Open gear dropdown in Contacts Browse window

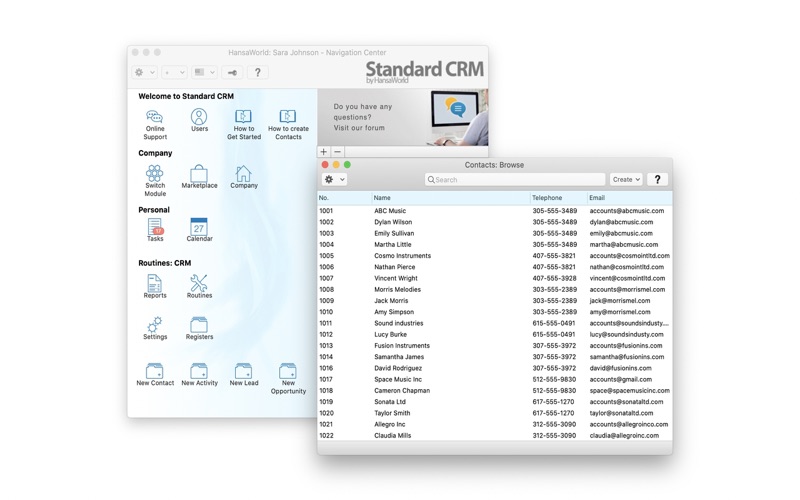click(x=334, y=180)
